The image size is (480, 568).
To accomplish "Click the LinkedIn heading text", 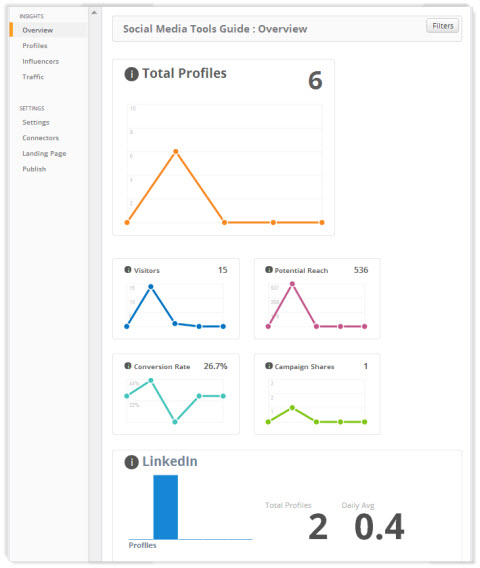I will [x=170, y=462].
